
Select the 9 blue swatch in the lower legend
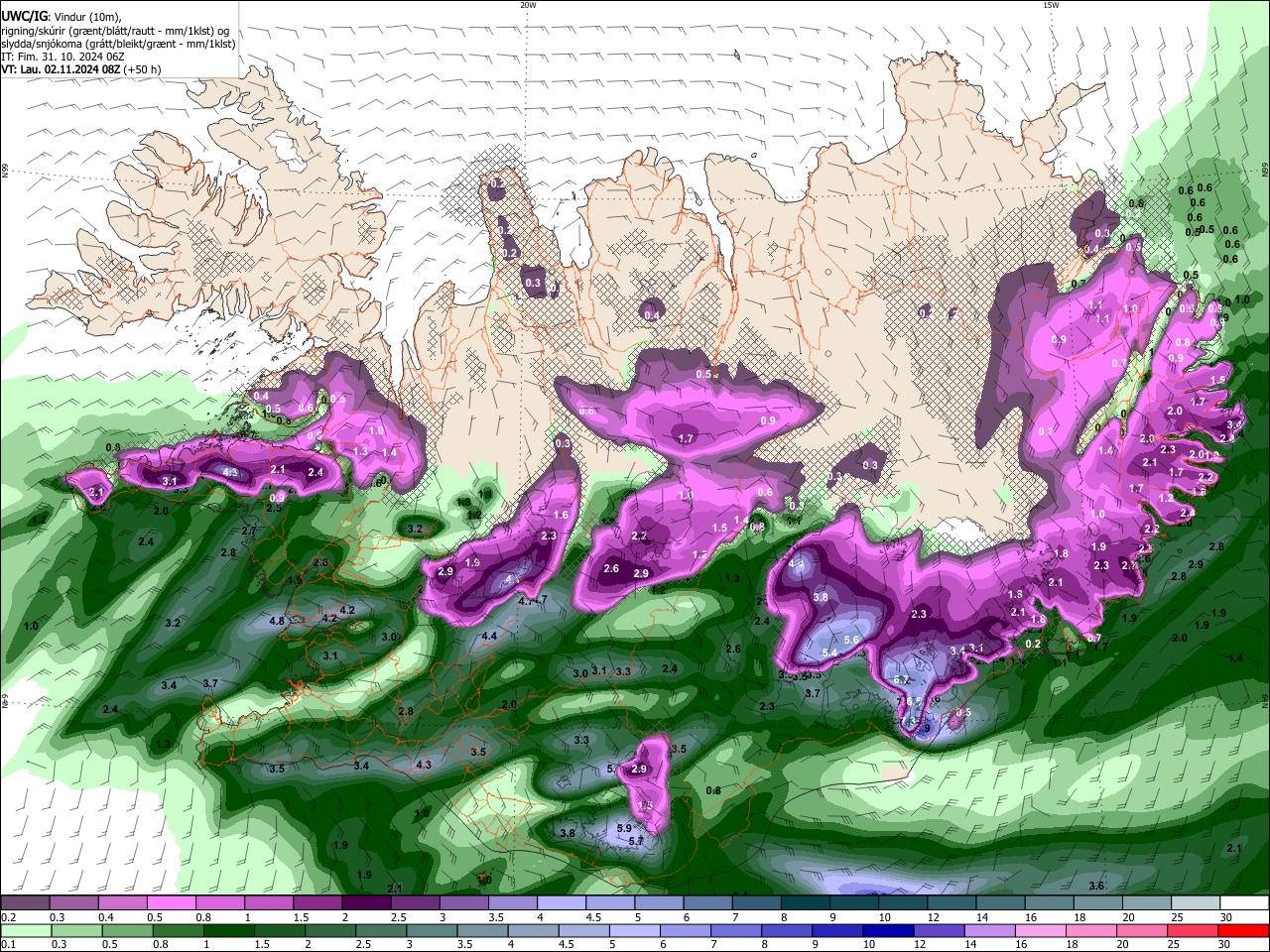[837, 931]
